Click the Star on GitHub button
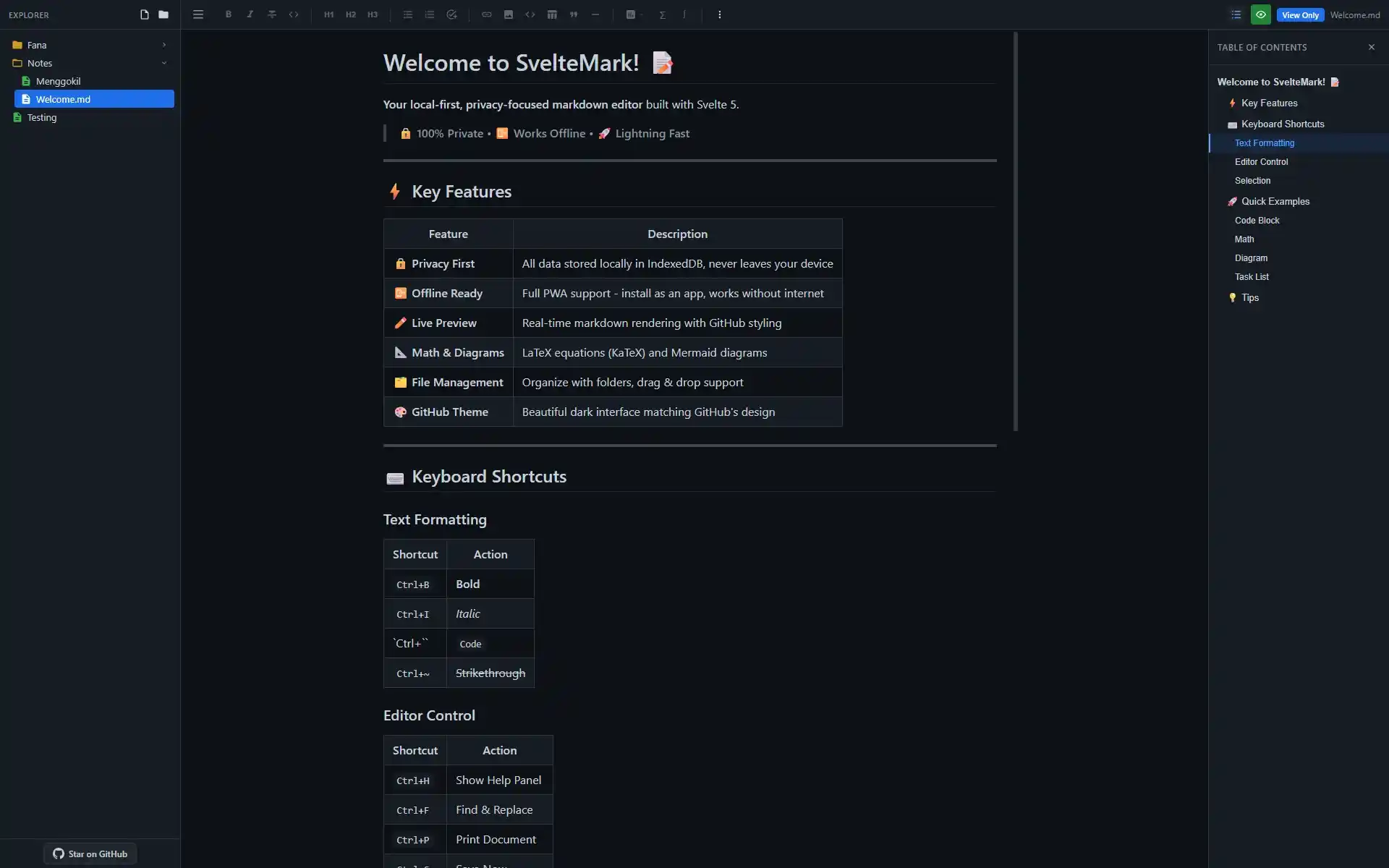Screen dimensions: 1389x868 90,854
